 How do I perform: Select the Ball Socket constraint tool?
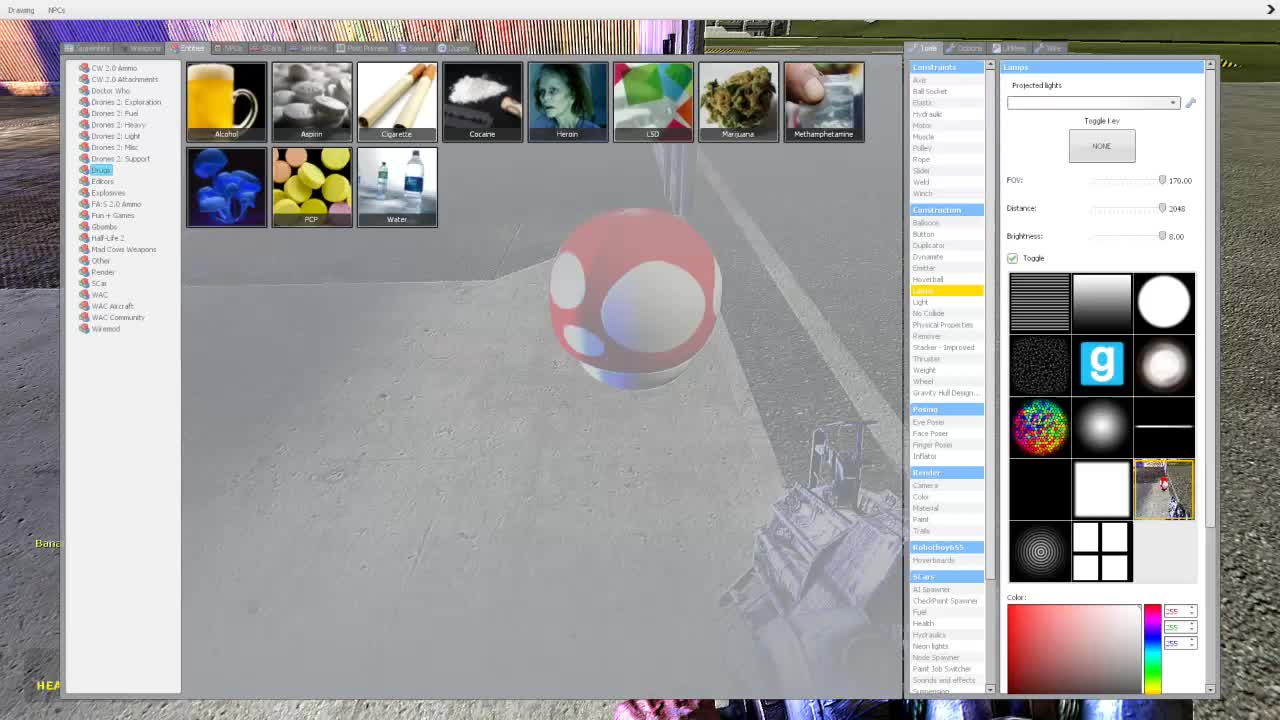(x=930, y=91)
